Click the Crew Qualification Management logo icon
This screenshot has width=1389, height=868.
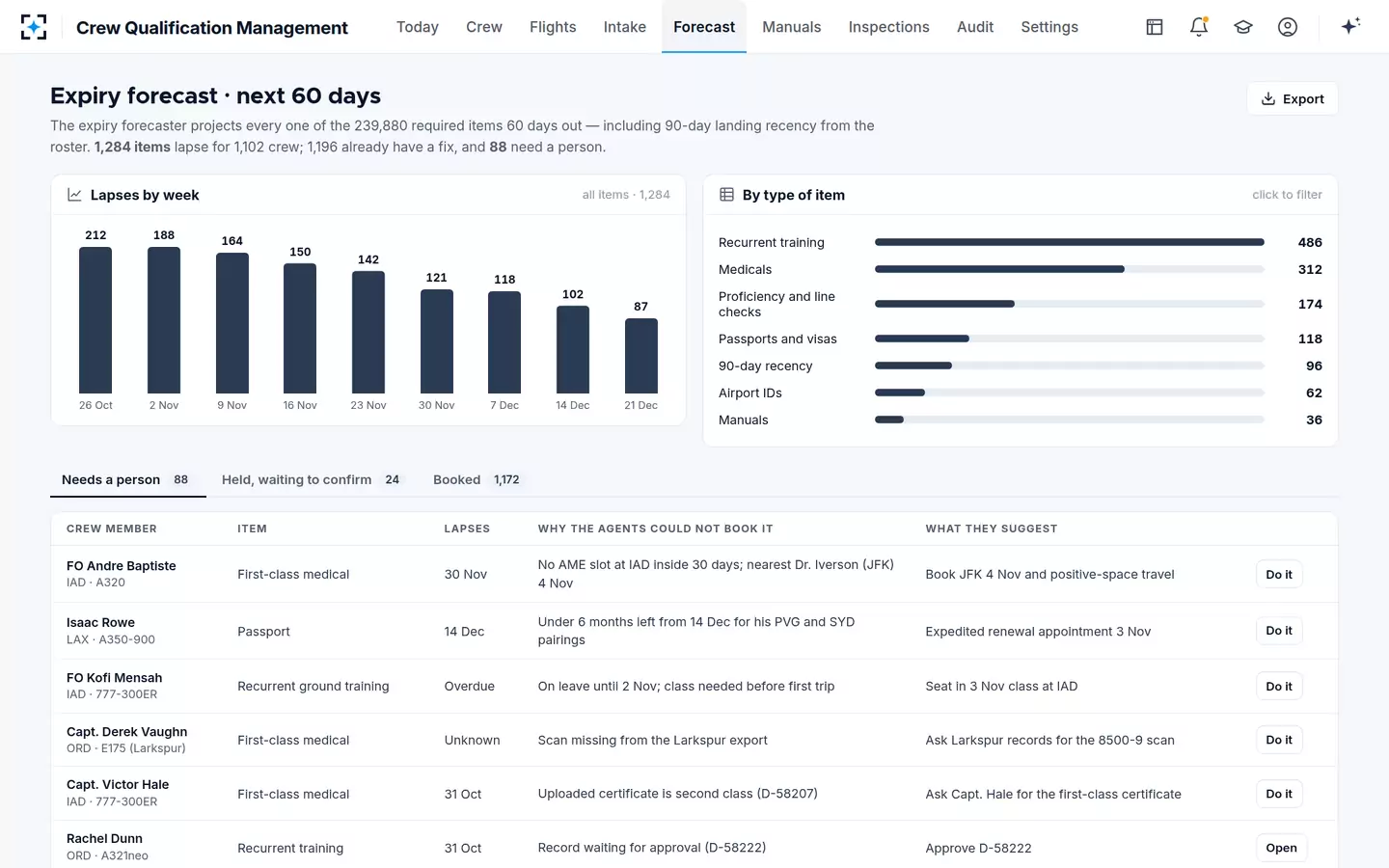(34, 27)
